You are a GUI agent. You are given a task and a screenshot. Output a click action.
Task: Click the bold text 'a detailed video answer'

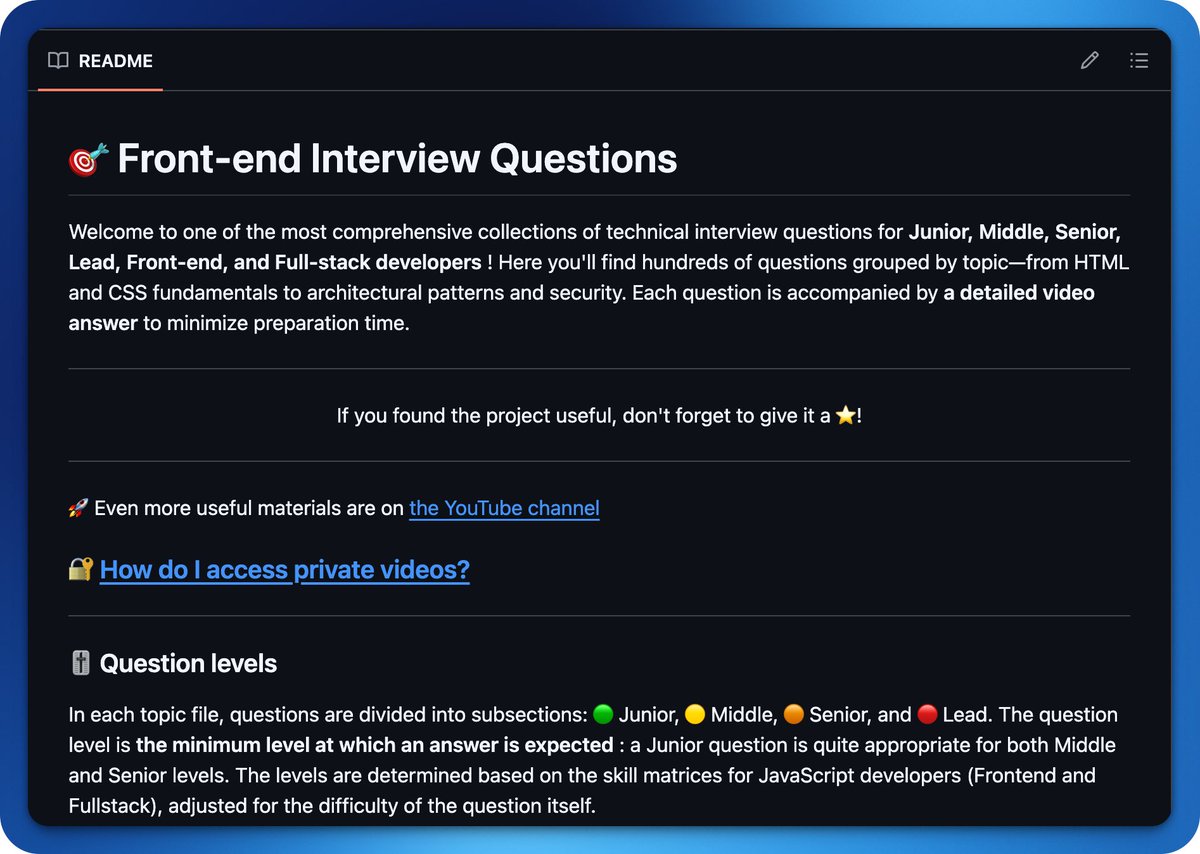(582, 309)
